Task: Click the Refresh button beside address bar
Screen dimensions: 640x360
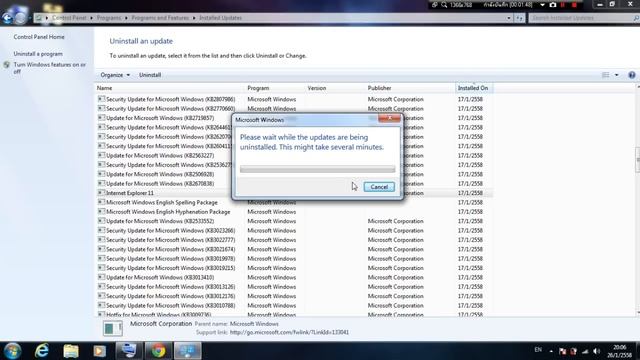Action: (519, 18)
